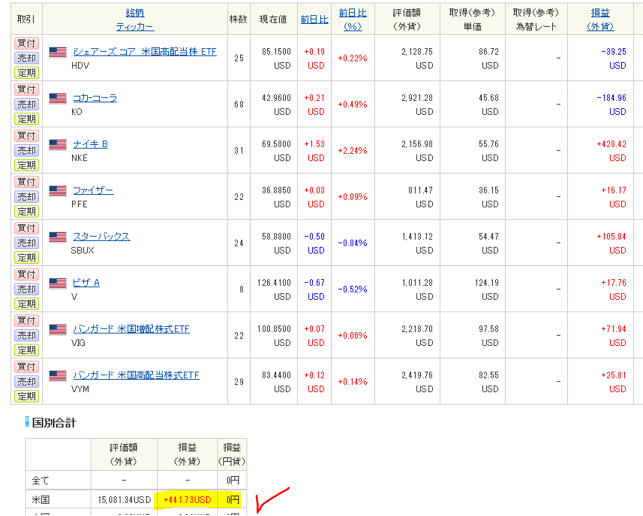The height and width of the screenshot is (516, 643).
Task: Select the +105.84 profit value for SBUX
Action: coord(611,237)
